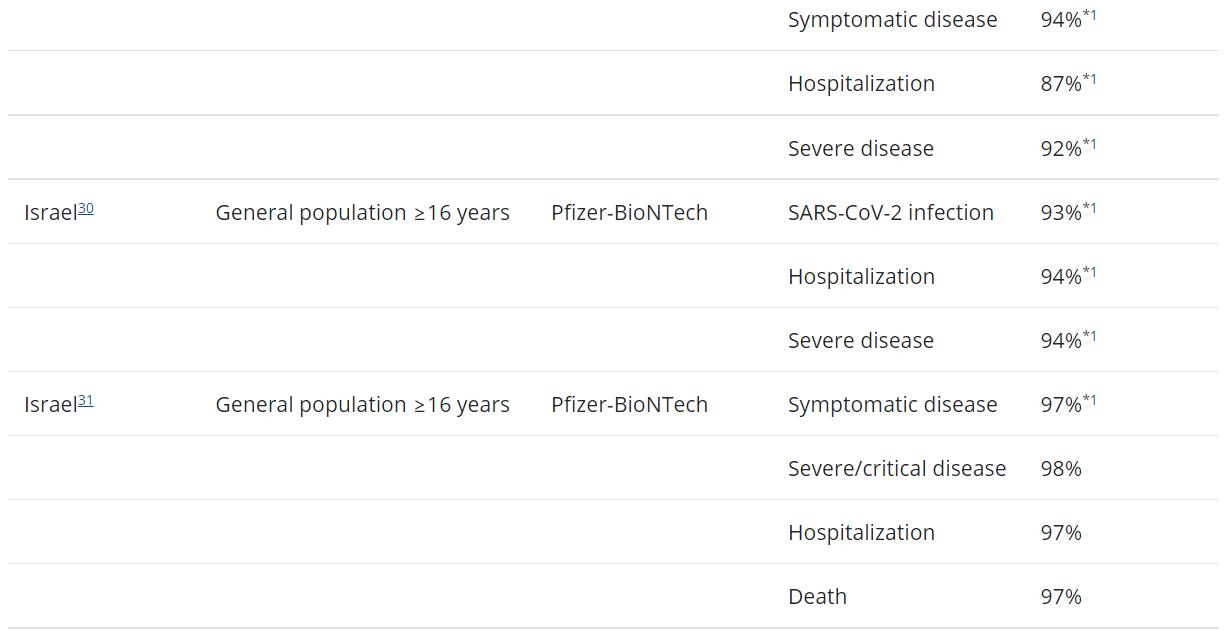Screen dimensions: 1225x643
Task: Click Pfizer-BioNTech in the Israel reference 31 row
Action: 629,405
